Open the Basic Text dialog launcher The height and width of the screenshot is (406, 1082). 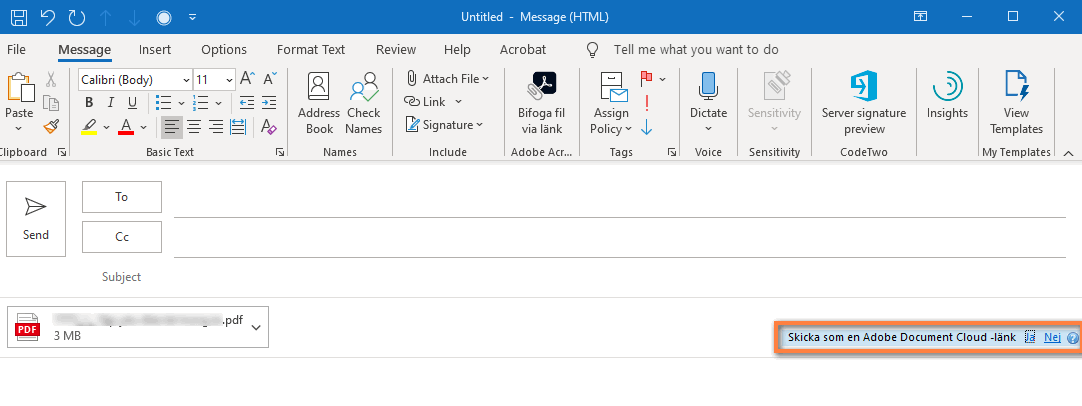tap(280, 152)
